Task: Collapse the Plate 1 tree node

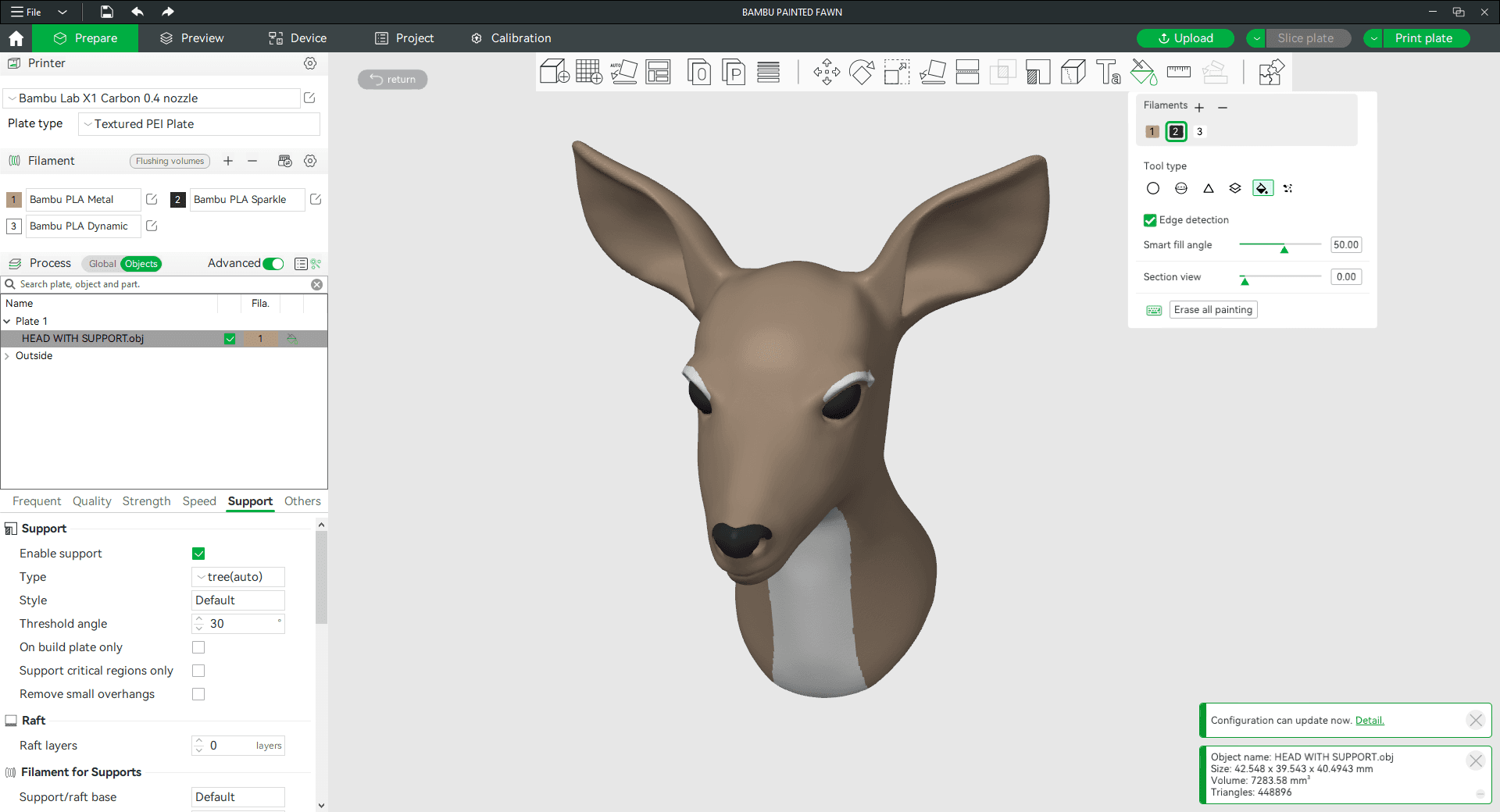Action: pos(7,322)
